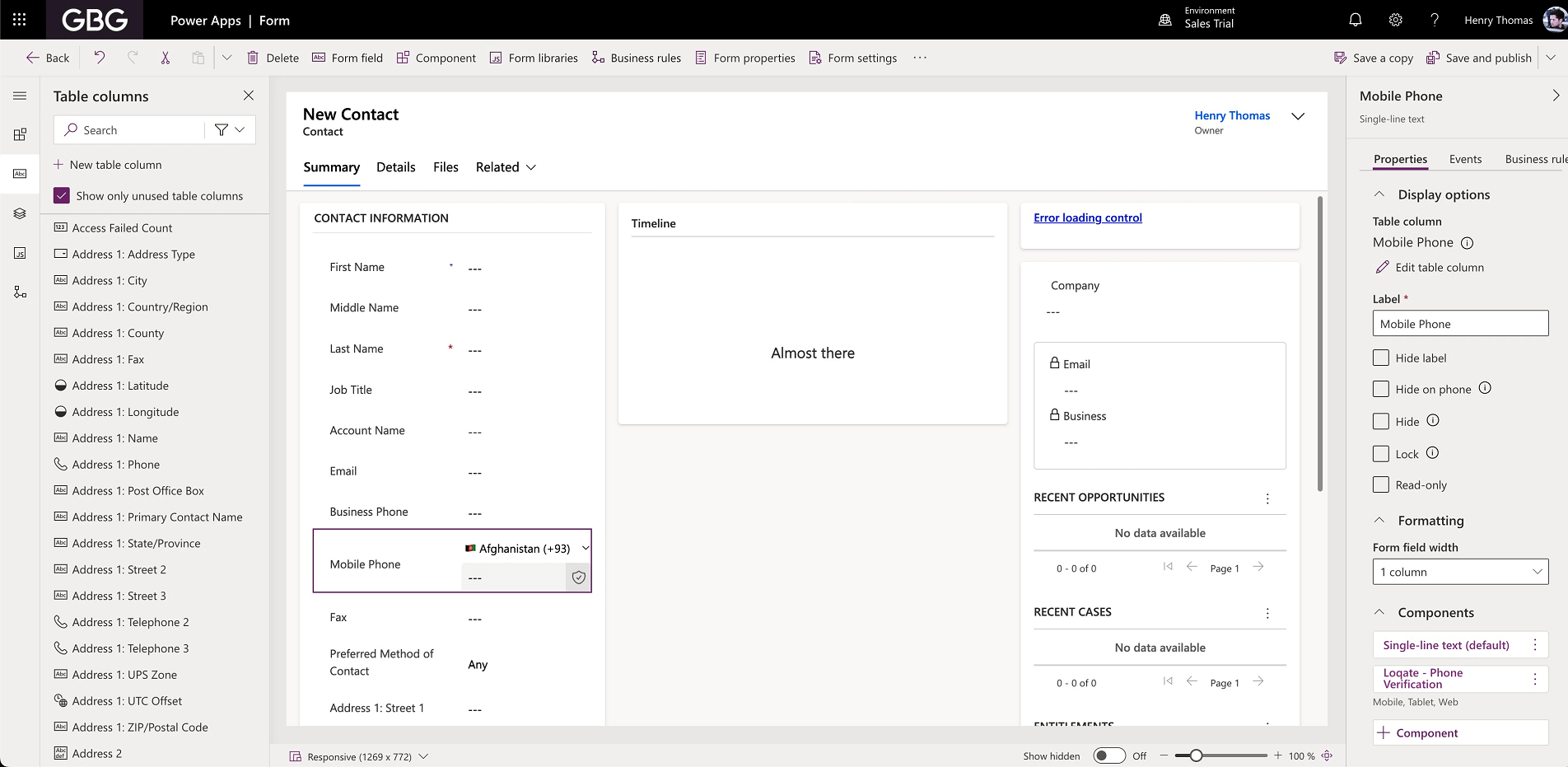Open Business rules from the toolbar
1568x767 pixels.
click(636, 58)
